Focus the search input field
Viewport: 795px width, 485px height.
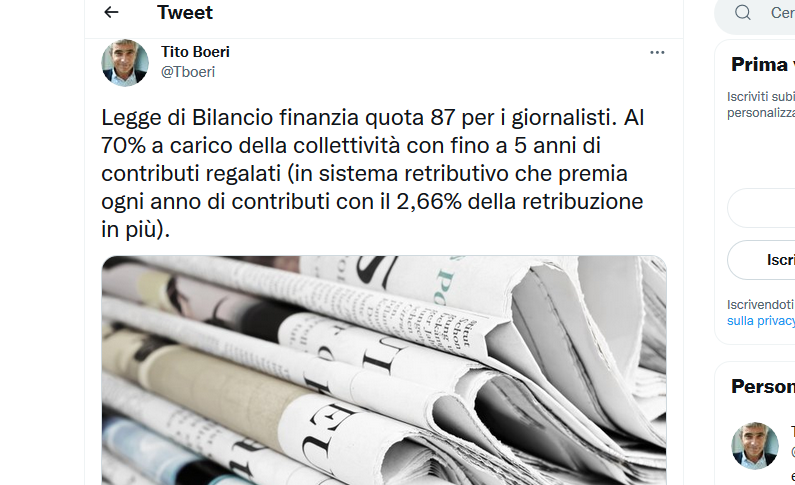[781, 13]
